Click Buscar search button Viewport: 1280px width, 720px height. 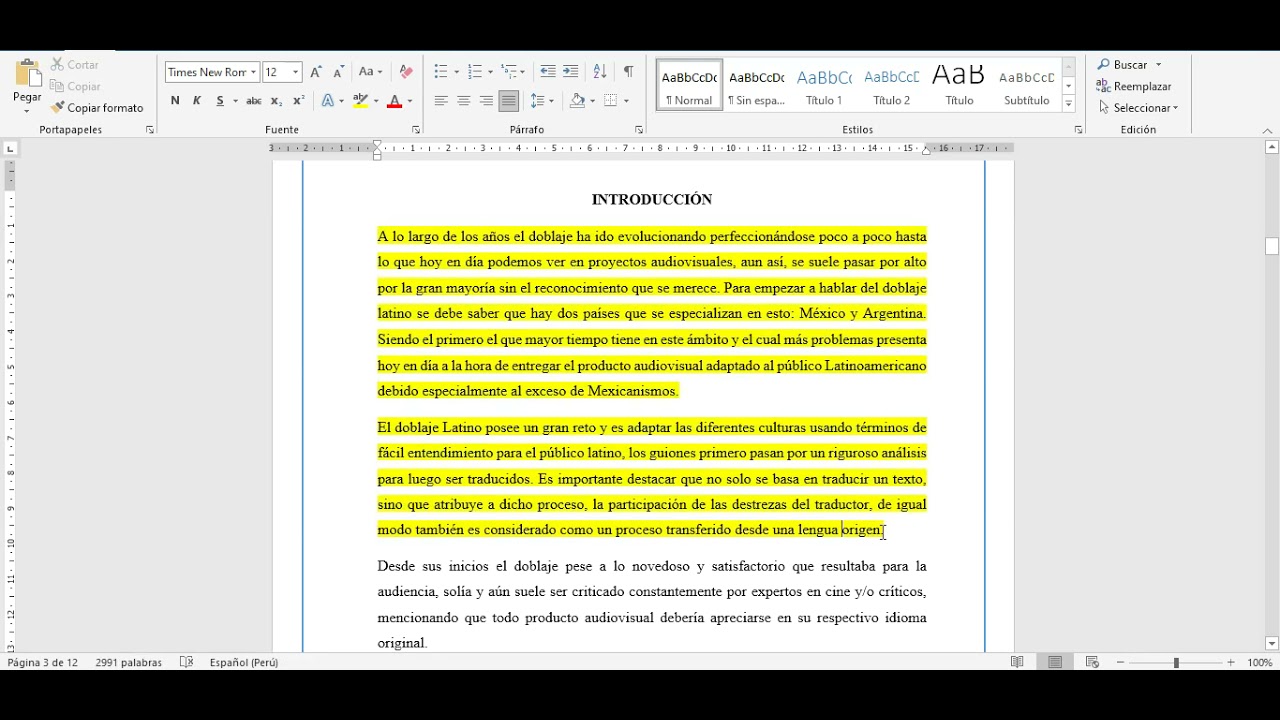(1122, 65)
